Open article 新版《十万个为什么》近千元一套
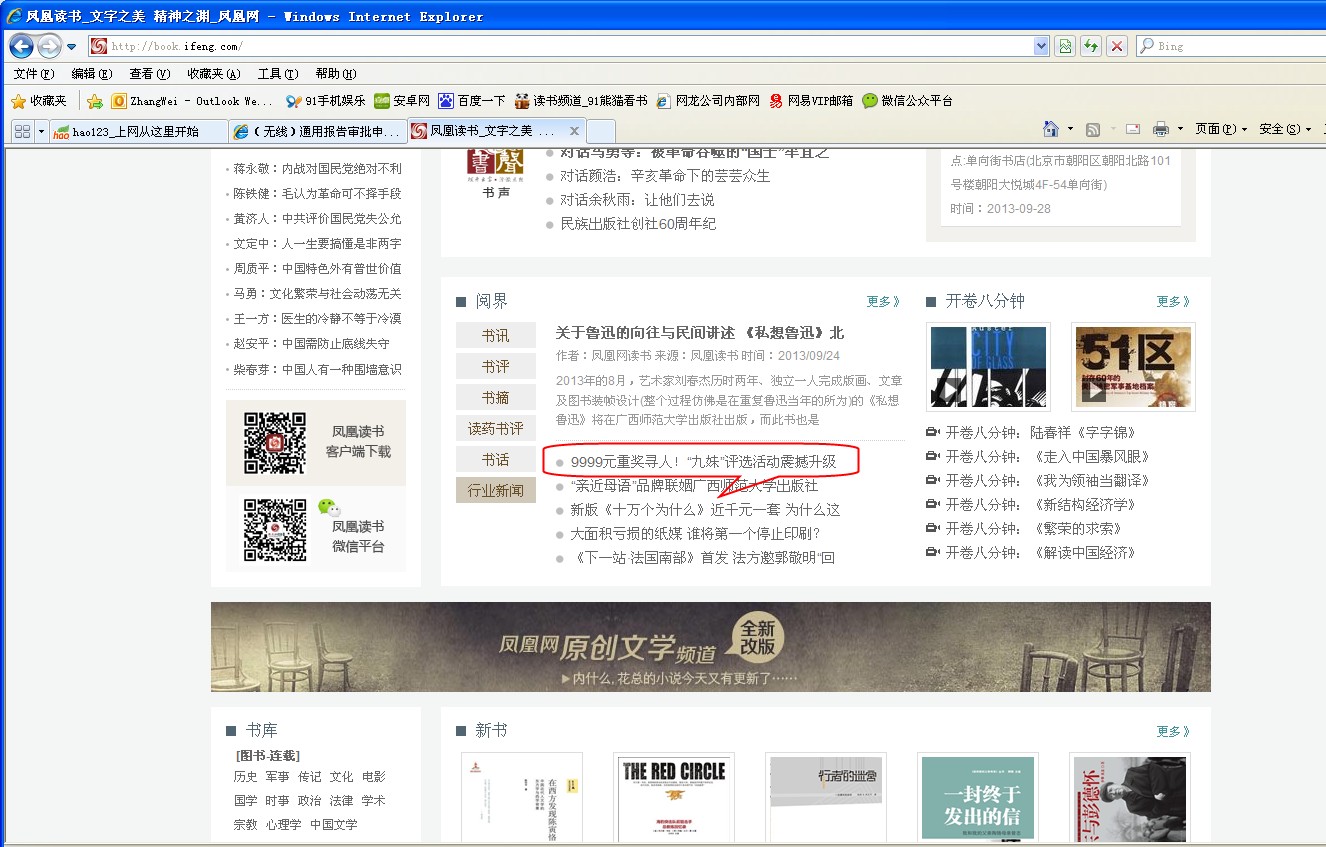 [705, 510]
